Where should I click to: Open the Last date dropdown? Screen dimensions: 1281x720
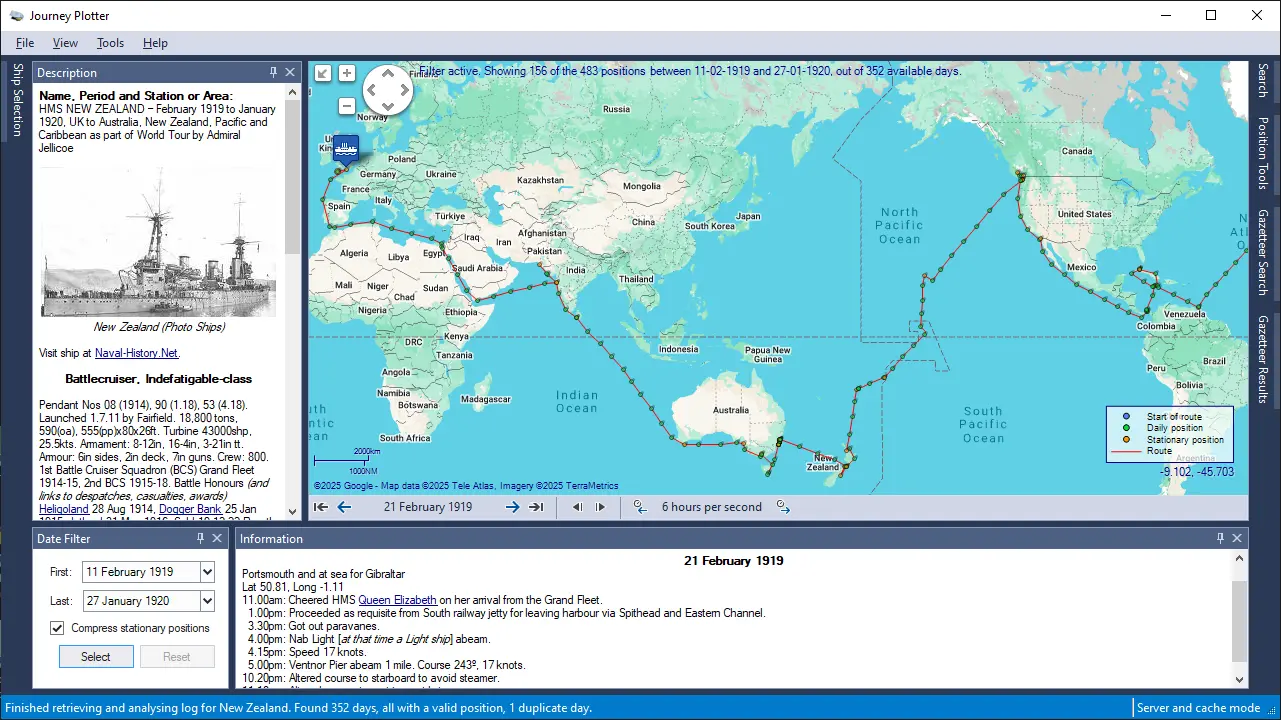207,601
